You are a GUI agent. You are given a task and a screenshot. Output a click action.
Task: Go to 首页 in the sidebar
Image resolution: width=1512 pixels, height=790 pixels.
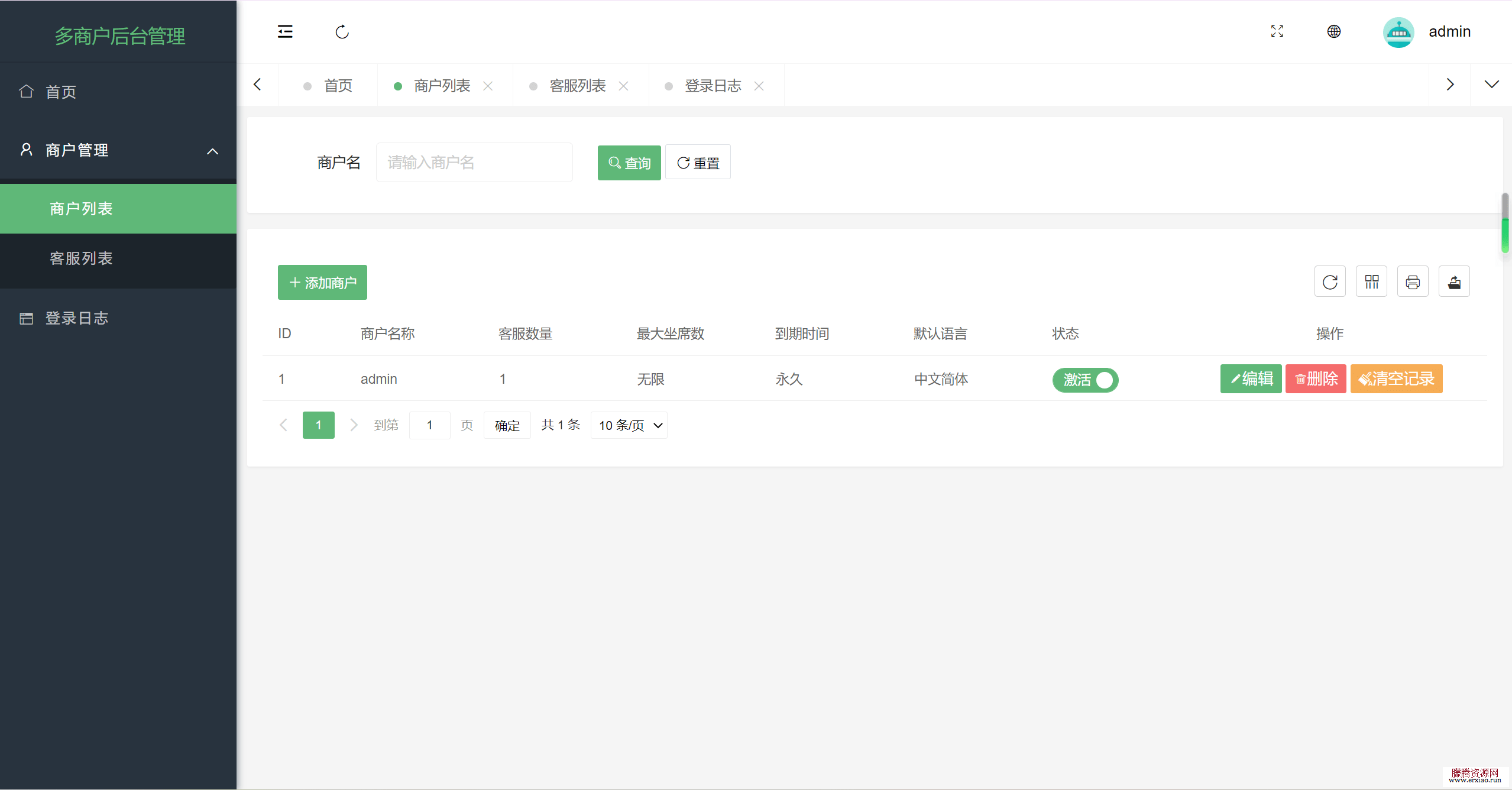click(x=118, y=92)
